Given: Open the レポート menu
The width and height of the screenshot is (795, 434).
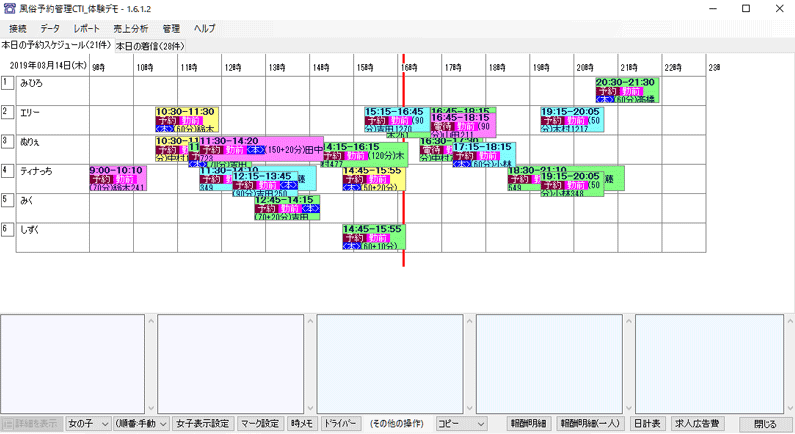Looking at the screenshot, I should pos(86,29).
